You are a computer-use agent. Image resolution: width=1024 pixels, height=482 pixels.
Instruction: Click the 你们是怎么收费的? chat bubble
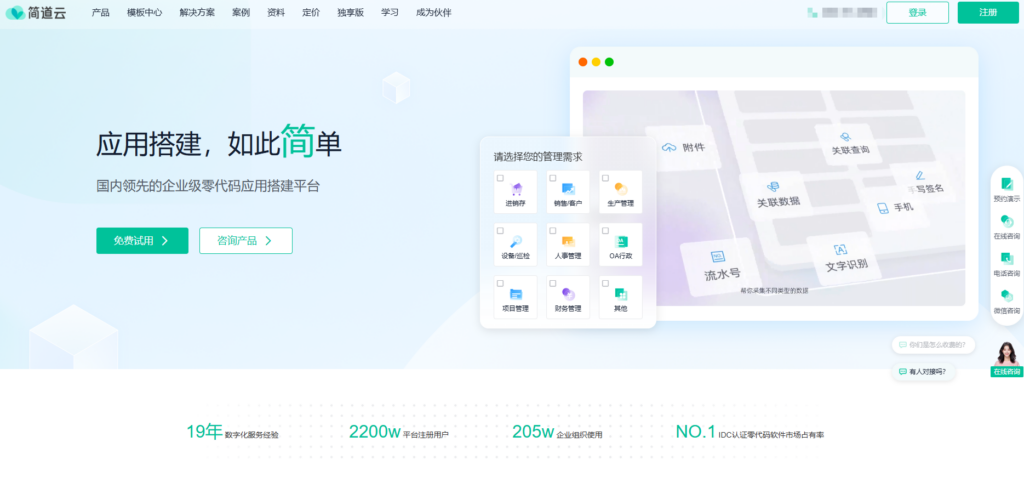[933, 345]
